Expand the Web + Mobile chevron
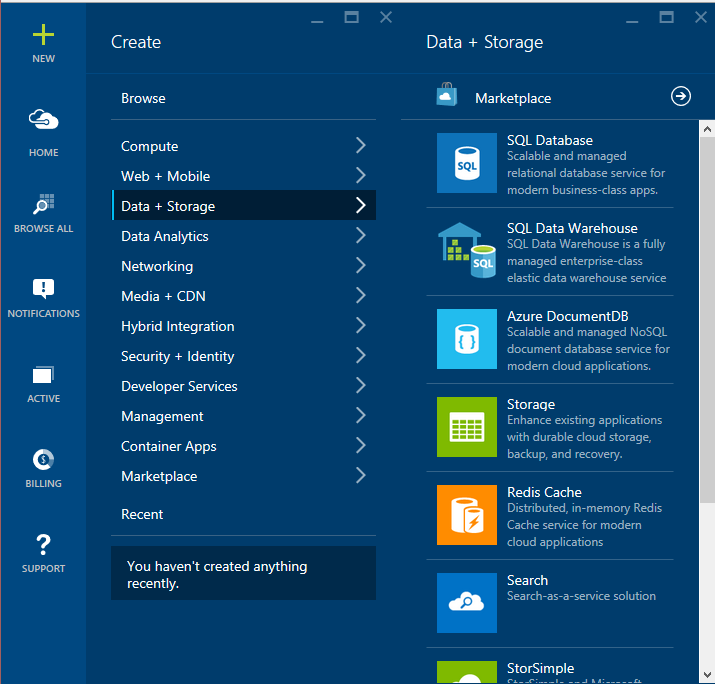Image resolution: width=715 pixels, height=684 pixels. point(360,176)
